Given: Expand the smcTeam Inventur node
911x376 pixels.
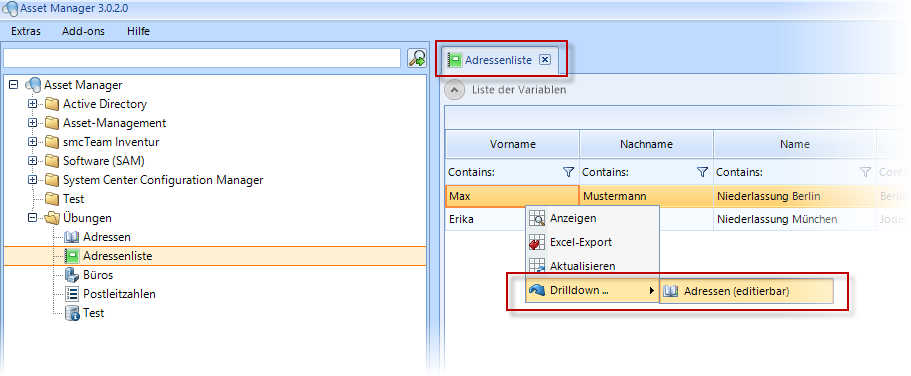Looking at the screenshot, I should pos(33,142).
